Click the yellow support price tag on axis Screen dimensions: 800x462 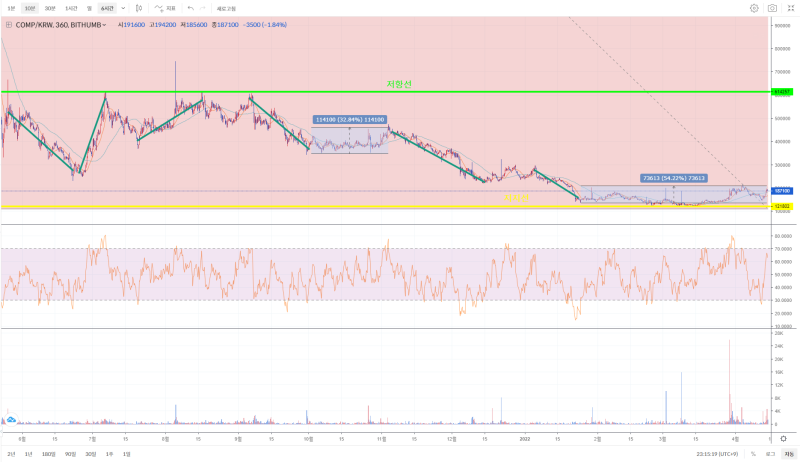click(x=782, y=207)
